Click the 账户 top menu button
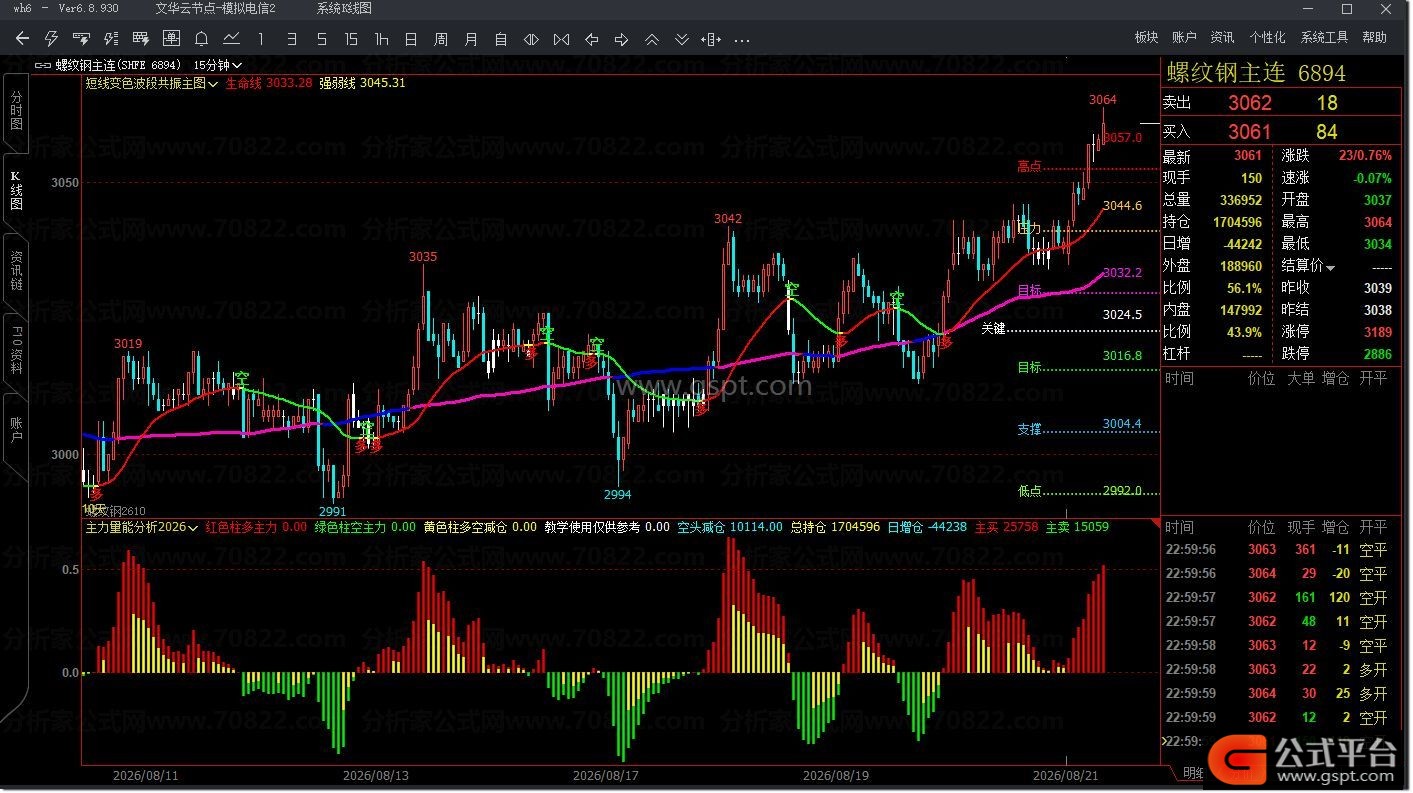The image size is (1413, 793). click(x=1184, y=38)
